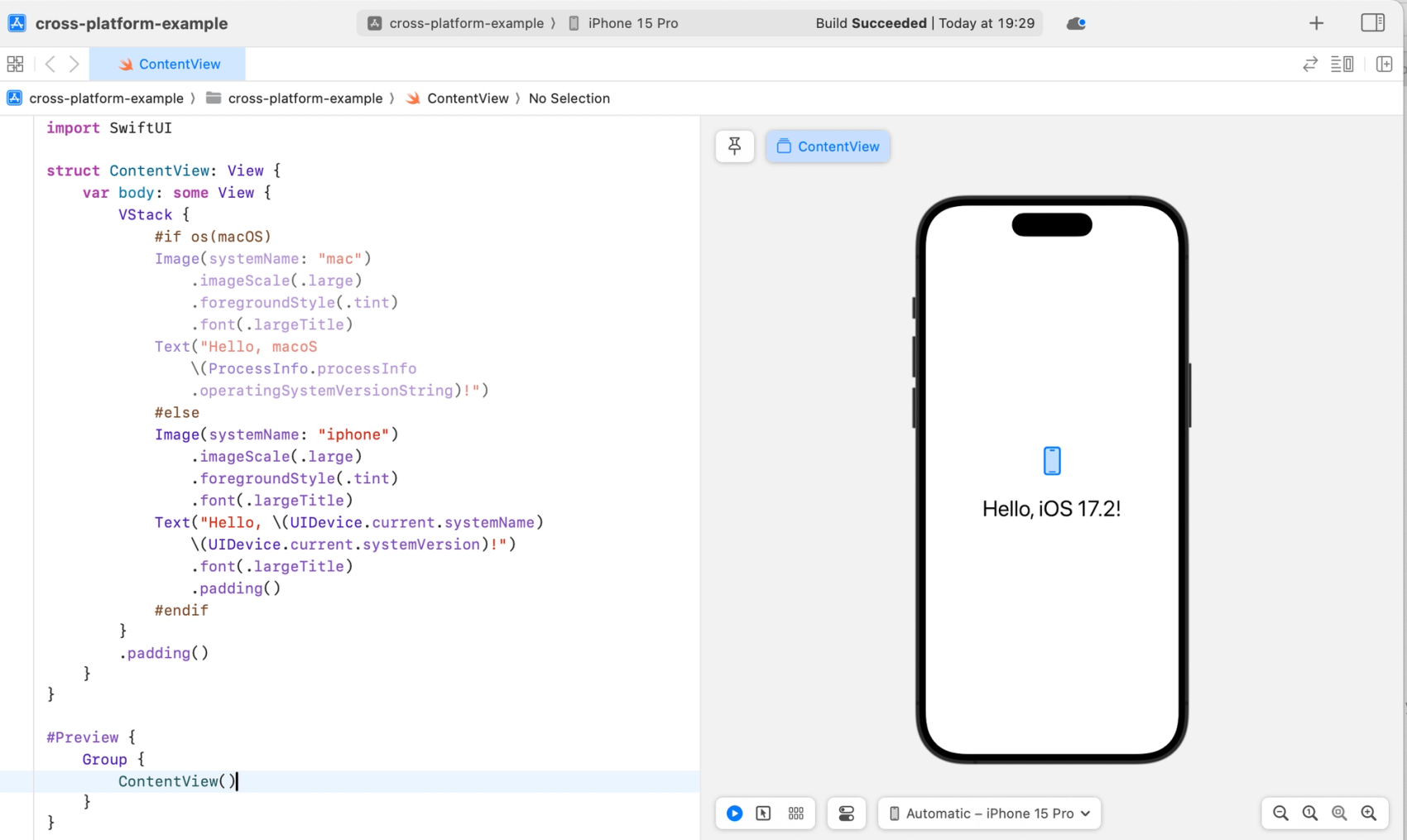The width and height of the screenshot is (1407, 840).
Task: Click the Image(systemName: "iphone") line
Action: (x=276, y=434)
